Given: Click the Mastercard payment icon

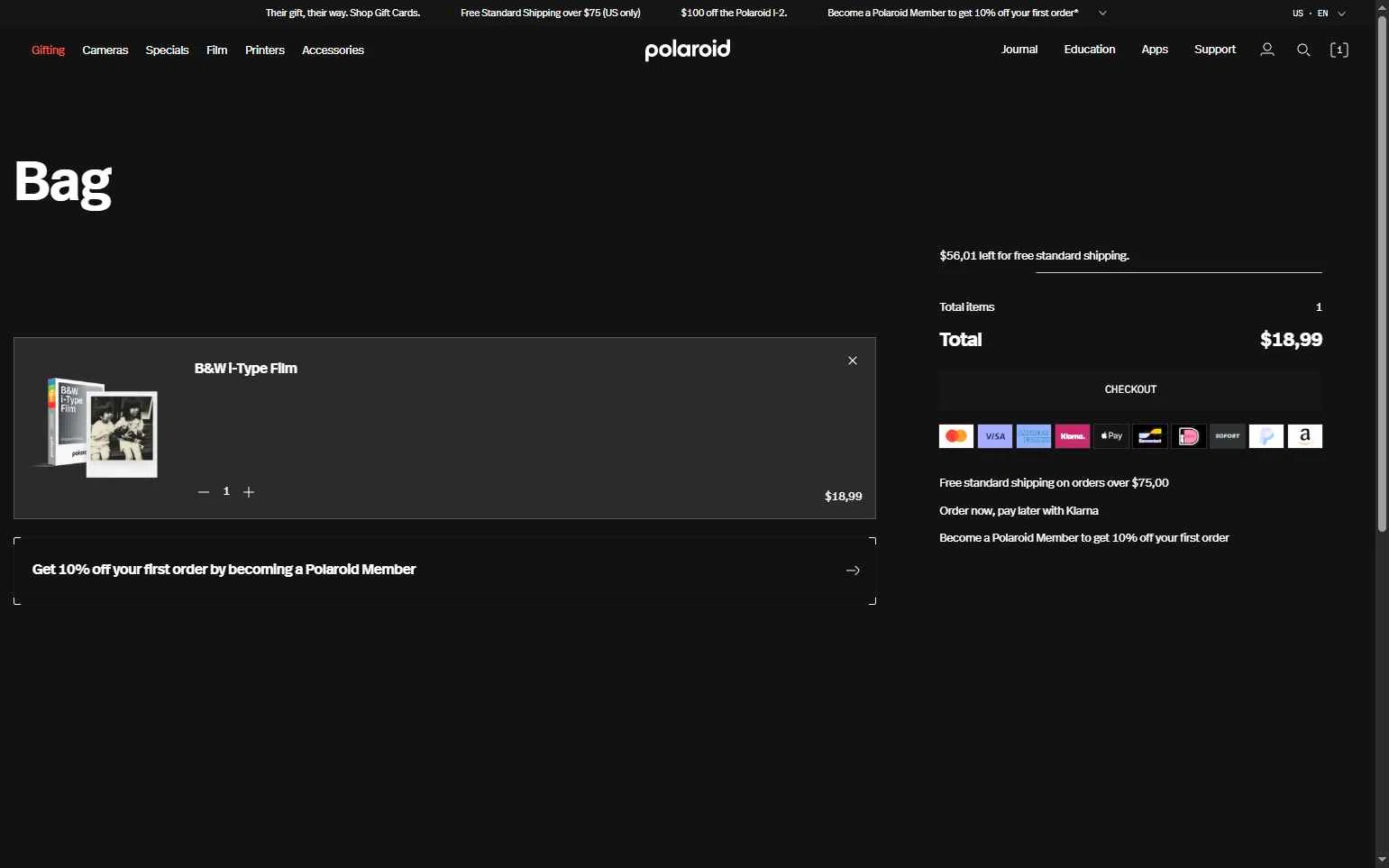Looking at the screenshot, I should [956, 436].
